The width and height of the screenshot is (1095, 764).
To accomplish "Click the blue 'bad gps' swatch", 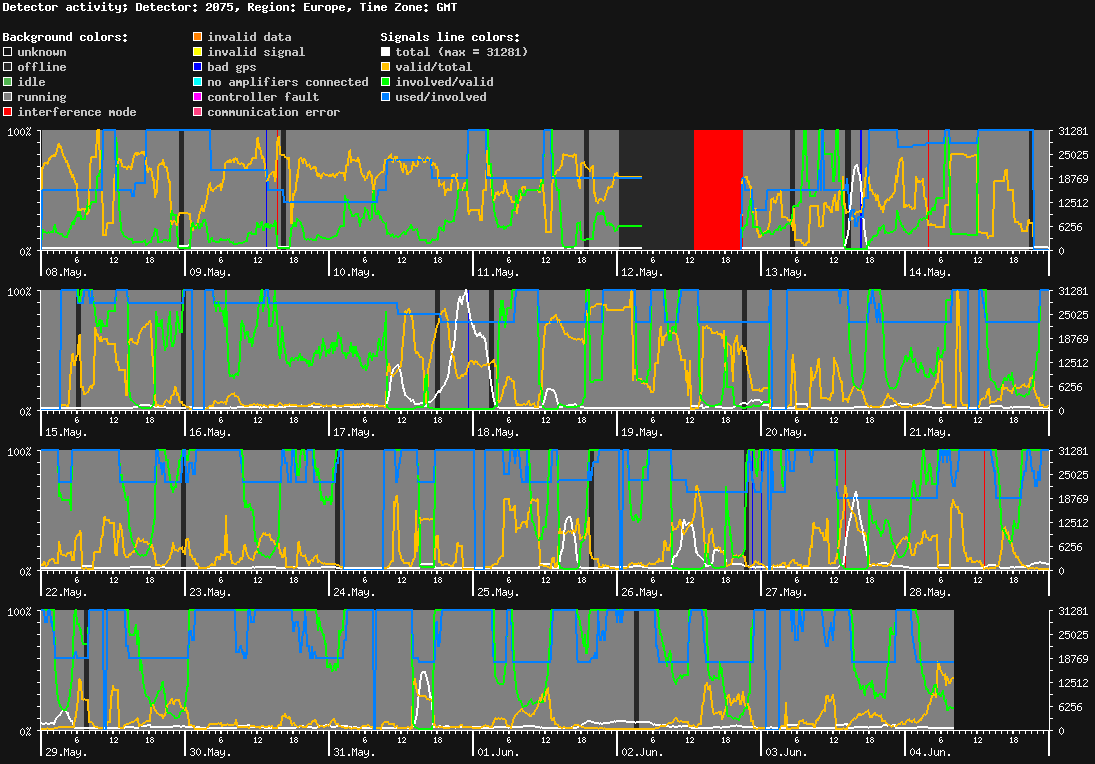I will 198,67.
